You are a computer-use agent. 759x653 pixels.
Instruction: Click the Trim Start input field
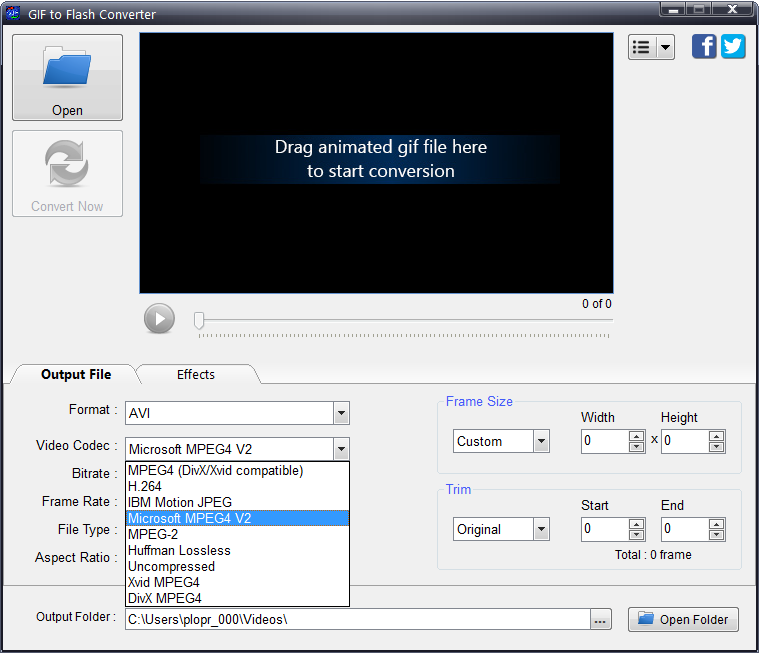605,529
